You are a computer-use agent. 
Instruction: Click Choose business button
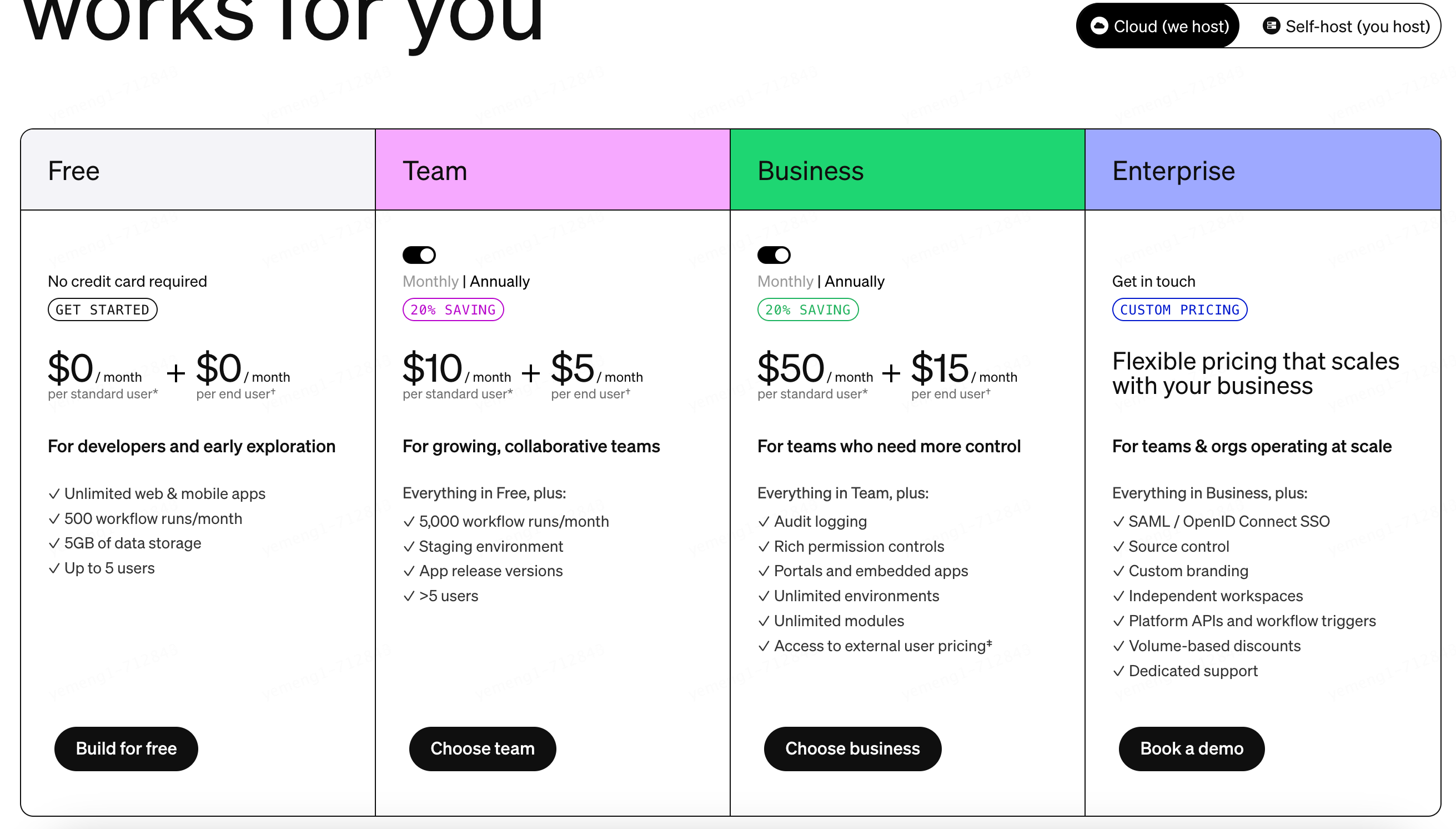click(x=852, y=748)
